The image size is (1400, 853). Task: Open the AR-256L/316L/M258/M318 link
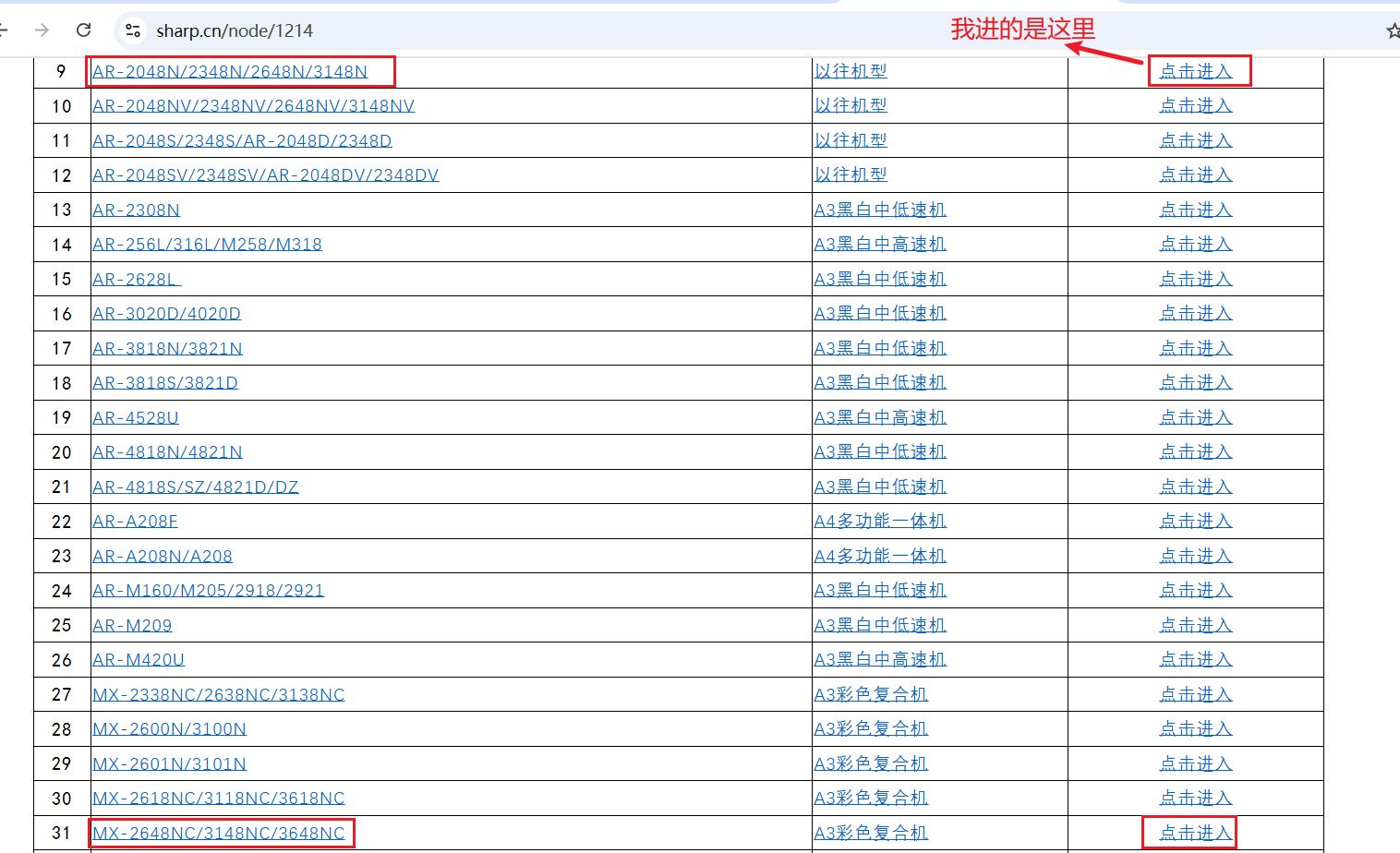[x=207, y=245]
